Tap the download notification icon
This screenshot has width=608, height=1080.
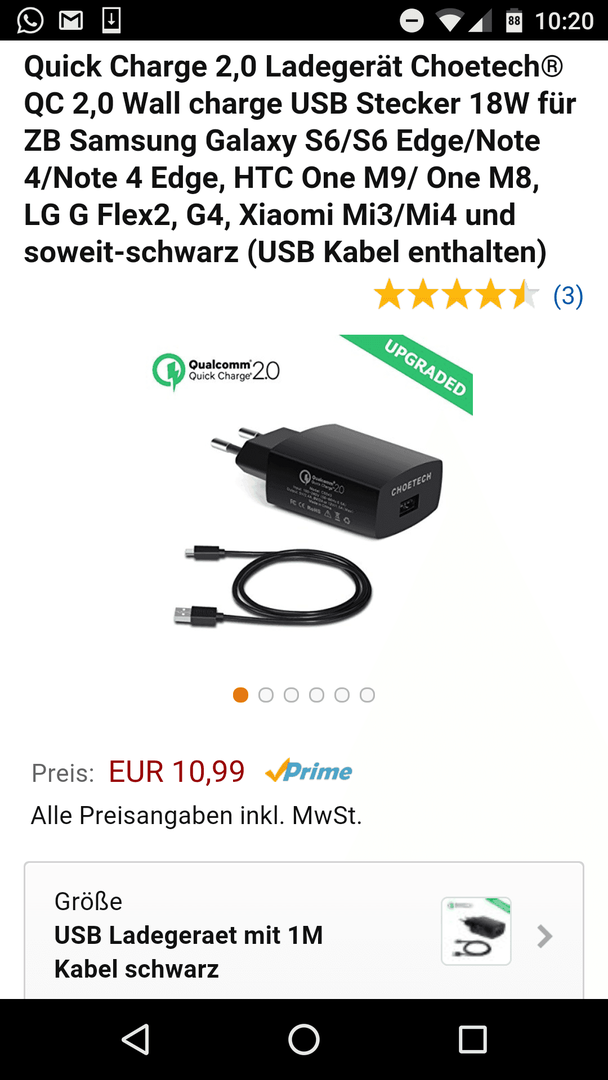111,21
